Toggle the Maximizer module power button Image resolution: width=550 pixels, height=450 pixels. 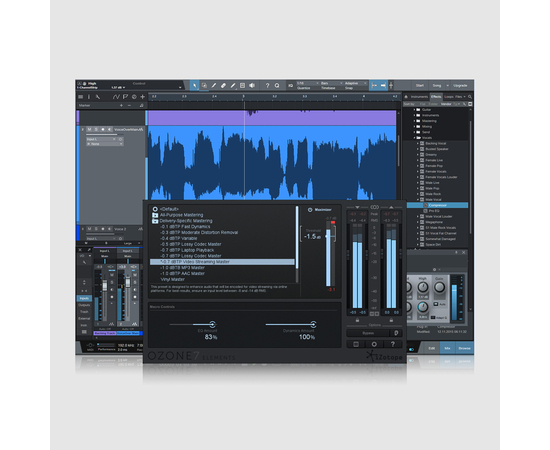click(x=310, y=210)
